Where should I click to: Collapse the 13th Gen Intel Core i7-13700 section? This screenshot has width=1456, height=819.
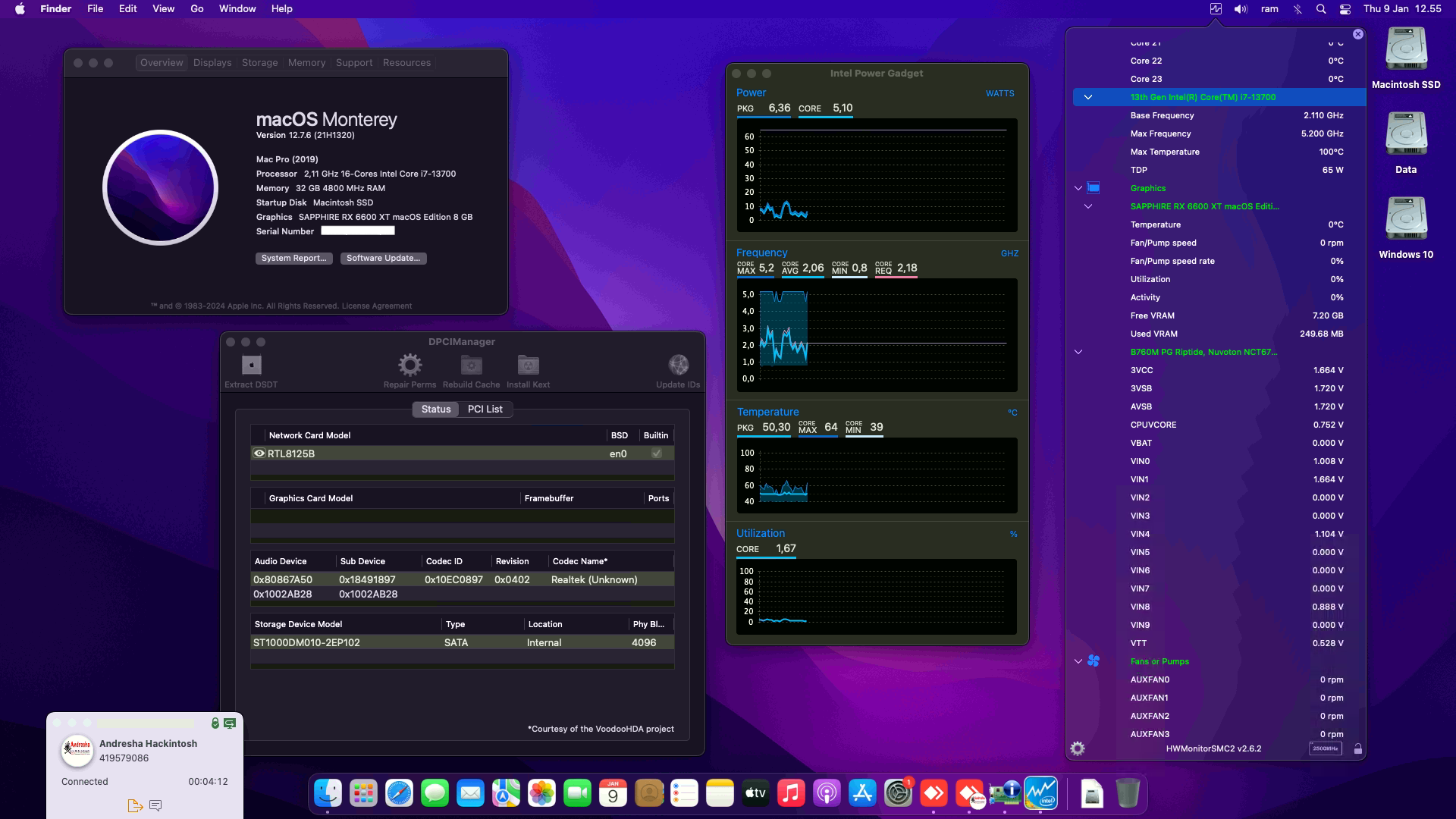[x=1090, y=97]
